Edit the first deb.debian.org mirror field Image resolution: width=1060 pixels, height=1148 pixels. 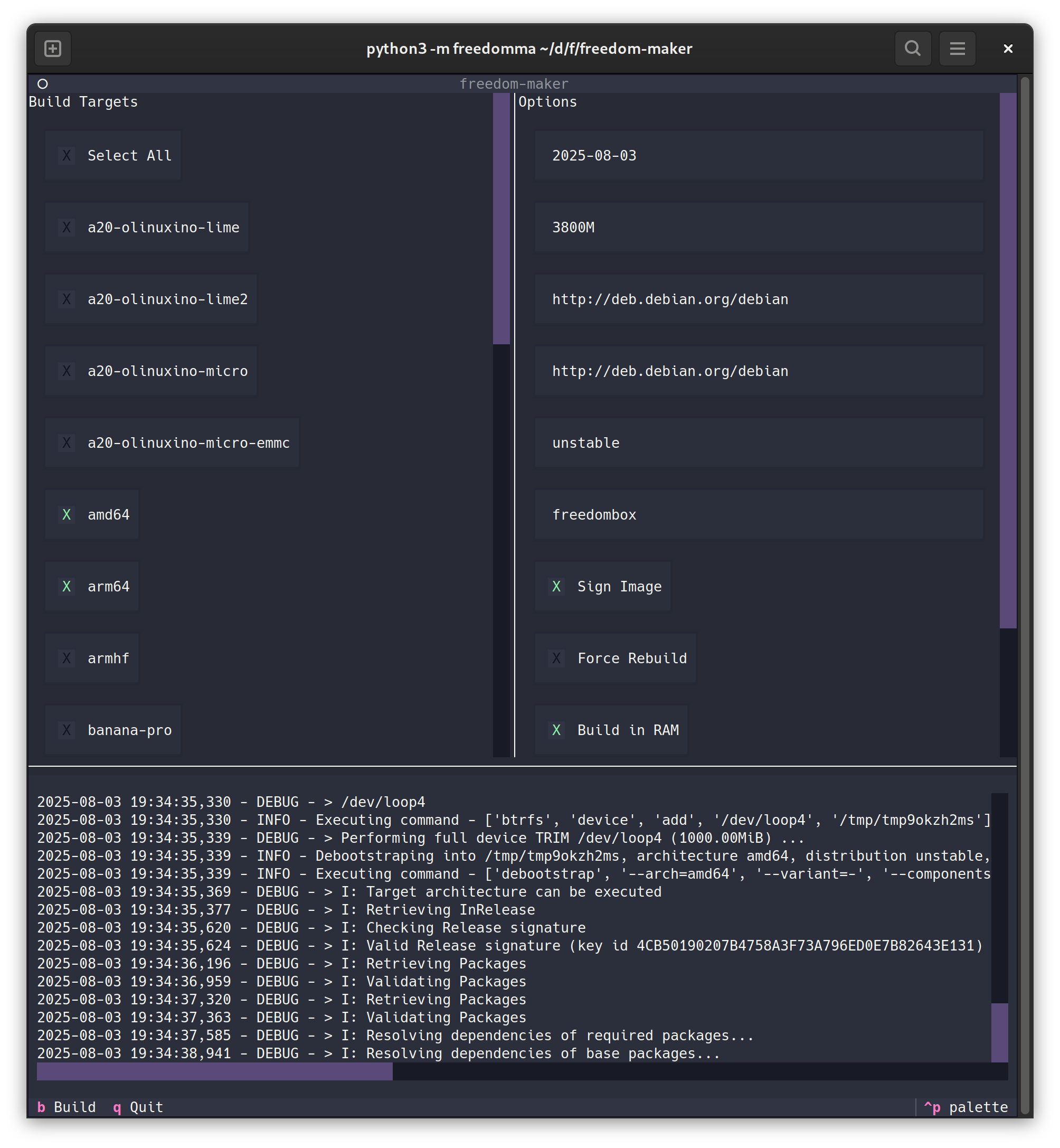pos(758,299)
